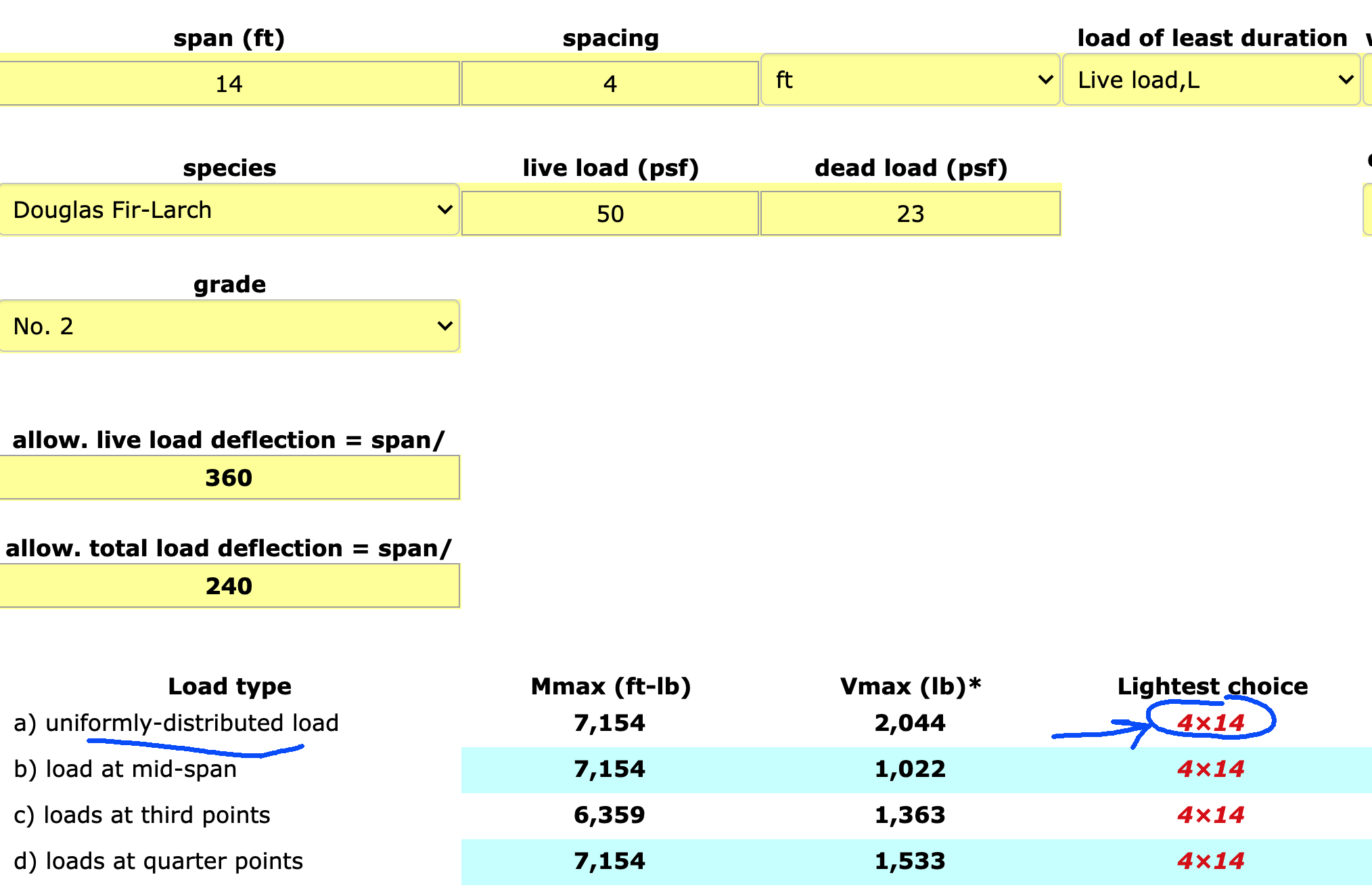Click the 4×14 result for quarter points
Image resolution: width=1372 pixels, height=892 pixels.
(x=1210, y=861)
